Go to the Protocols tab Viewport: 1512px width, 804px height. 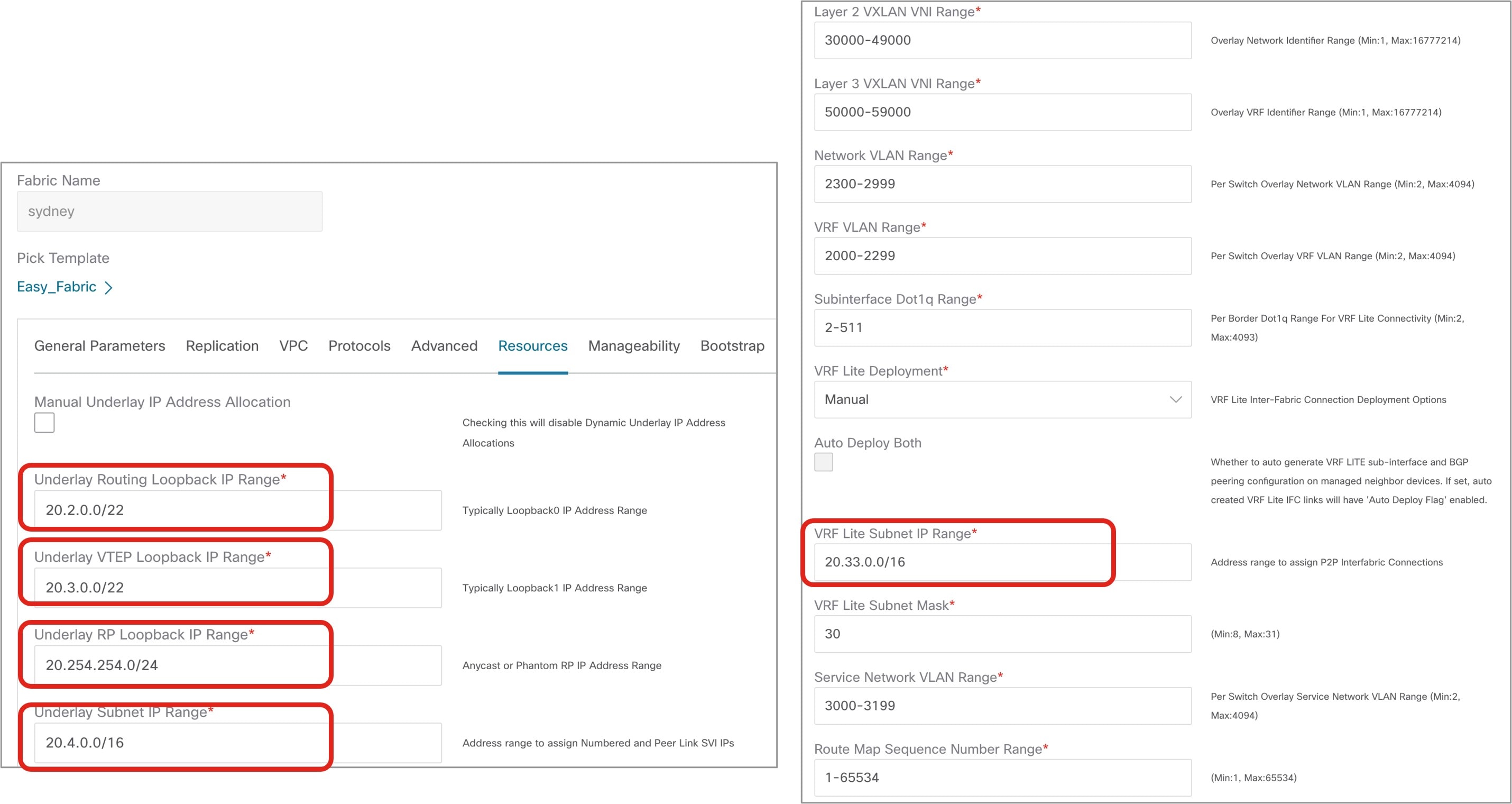(x=359, y=346)
